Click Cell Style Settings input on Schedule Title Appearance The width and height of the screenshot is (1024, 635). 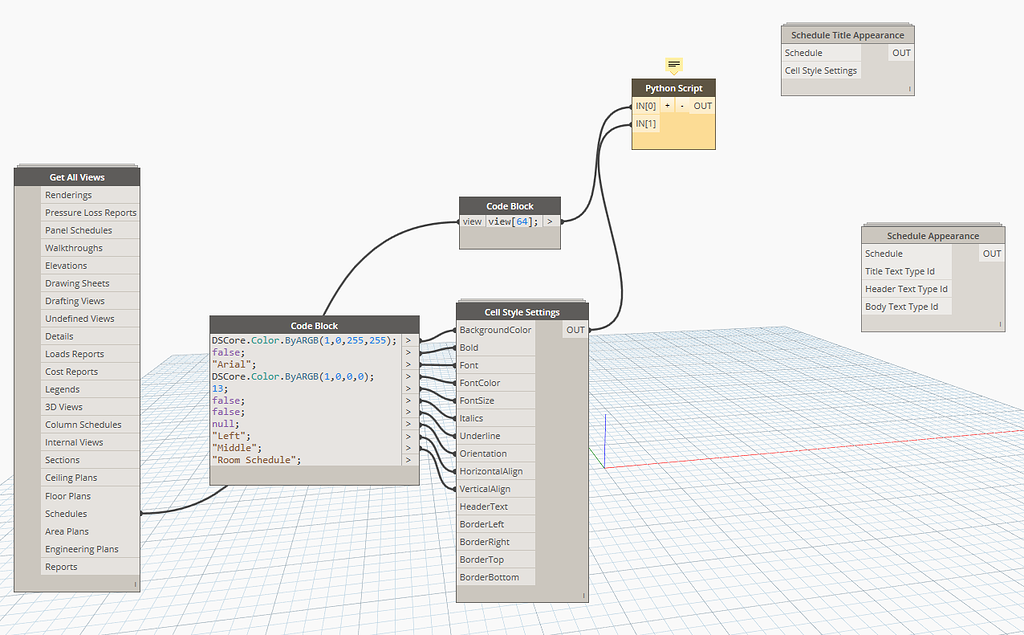pyautogui.click(x=821, y=70)
